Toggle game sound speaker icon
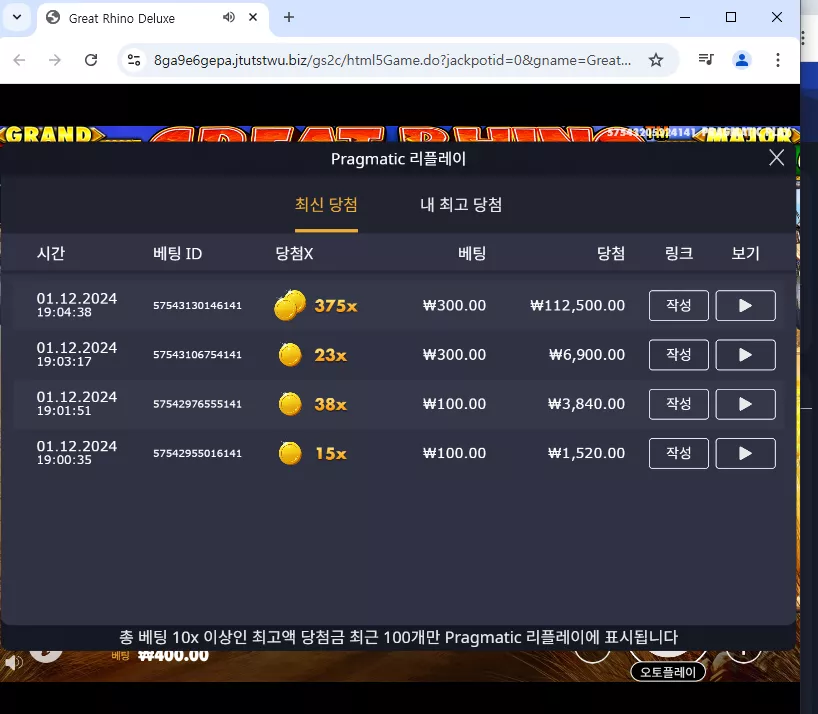 tap(14, 662)
